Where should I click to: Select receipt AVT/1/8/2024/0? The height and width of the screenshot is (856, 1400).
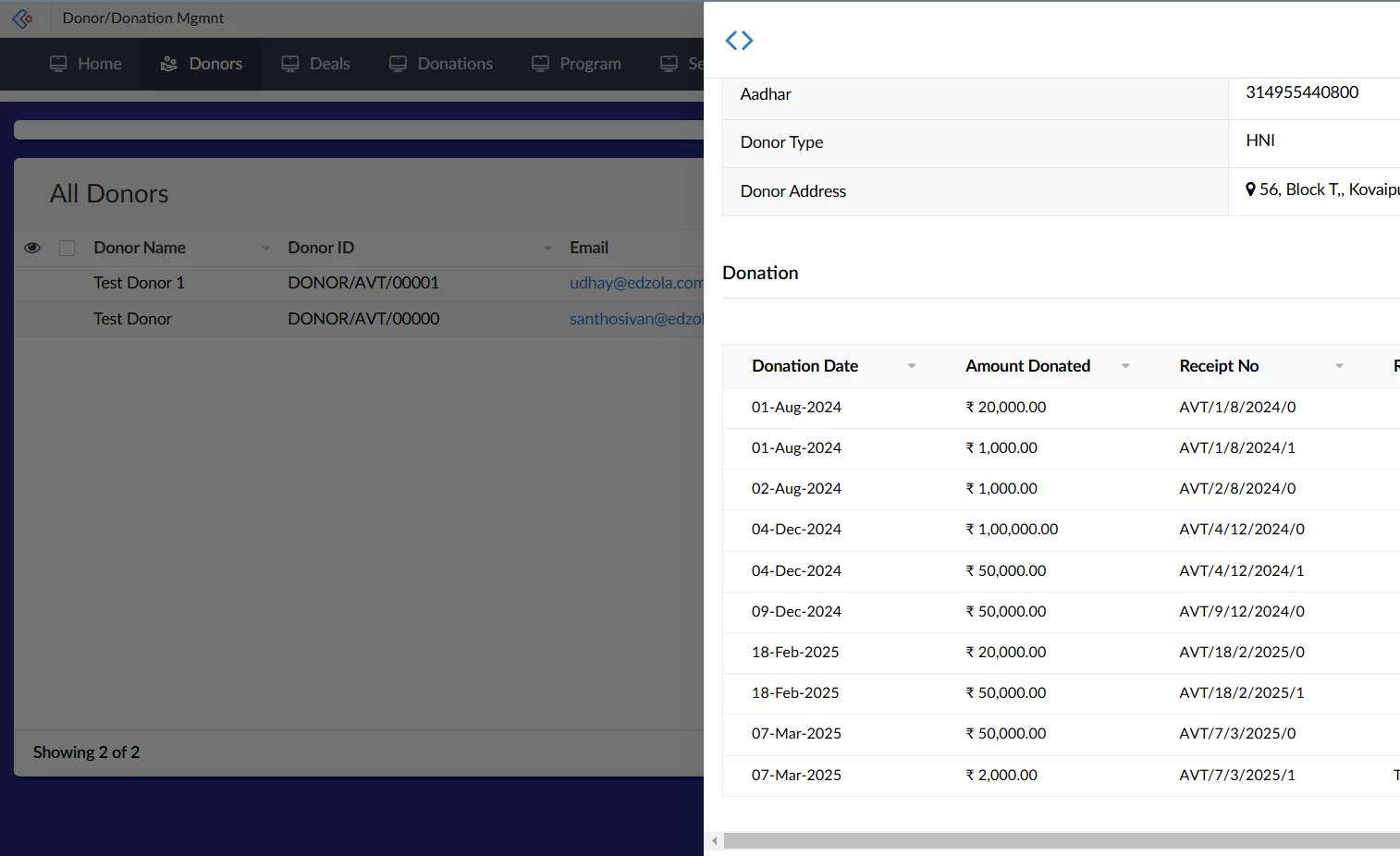pyautogui.click(x=1237, y=408)
